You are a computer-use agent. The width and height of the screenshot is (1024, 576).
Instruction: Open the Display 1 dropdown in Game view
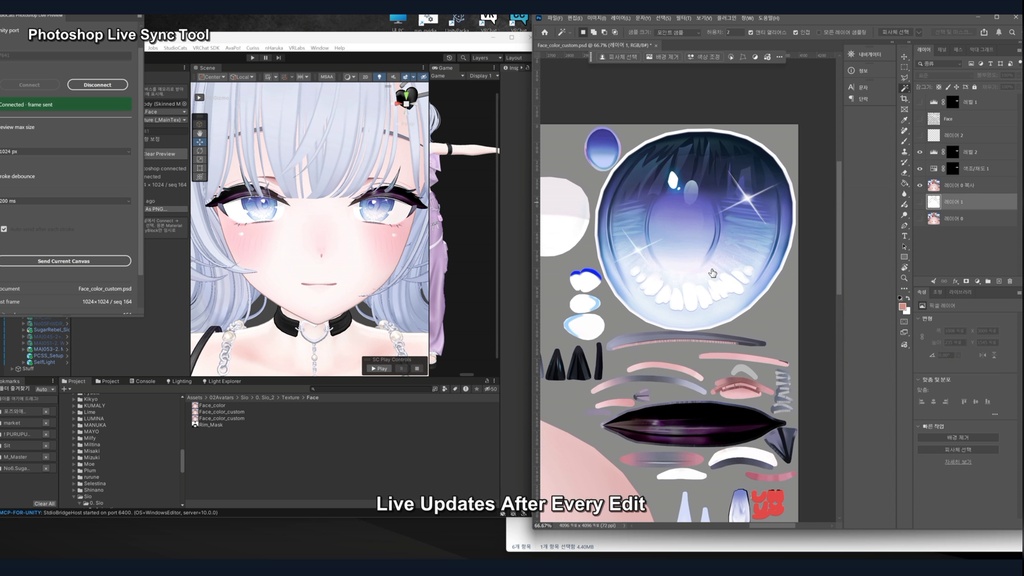tap(483, 76)
